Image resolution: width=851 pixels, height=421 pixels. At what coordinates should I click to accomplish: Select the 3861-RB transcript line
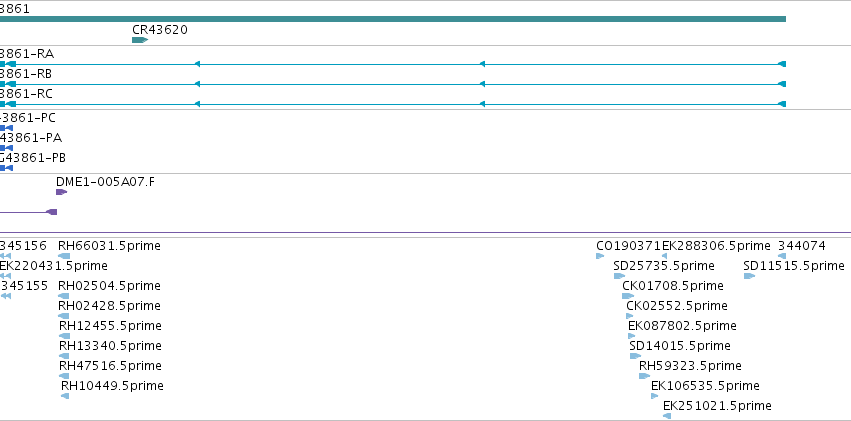pyautogui.click(x=393, y=84)
